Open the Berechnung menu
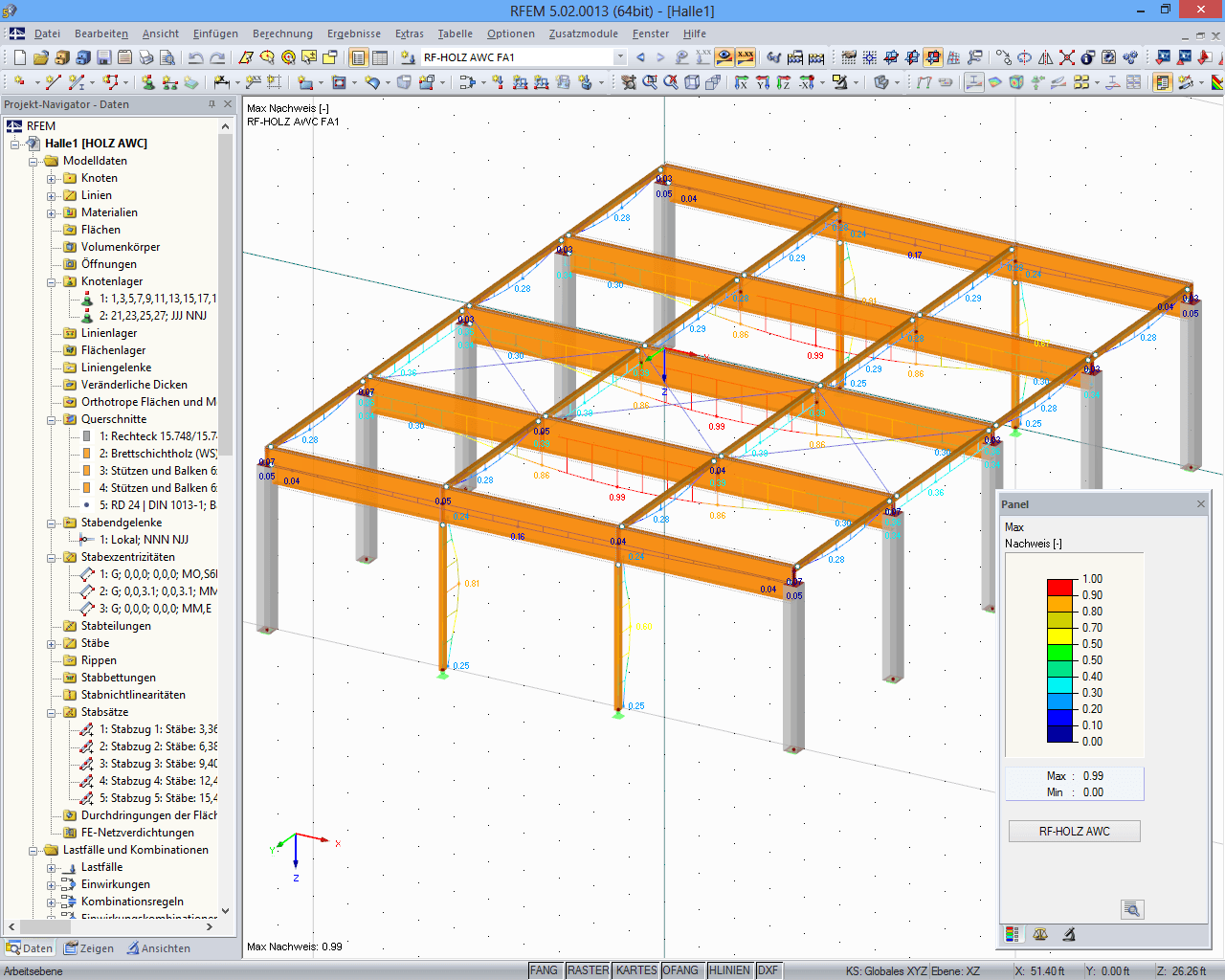1225x980 pixels. pyautogui.click(x=282, y=33)
